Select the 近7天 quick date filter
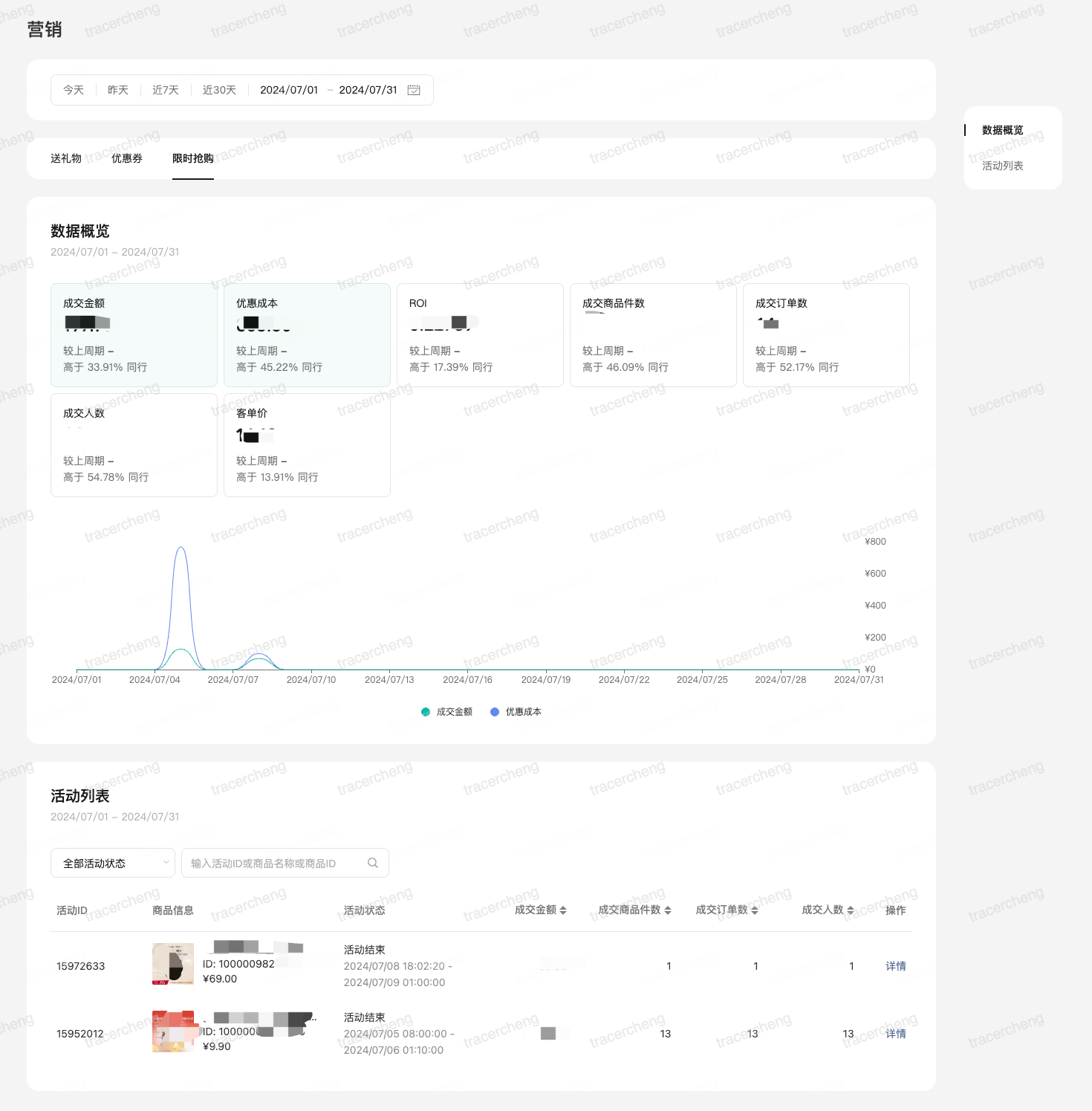 [166, 90]
